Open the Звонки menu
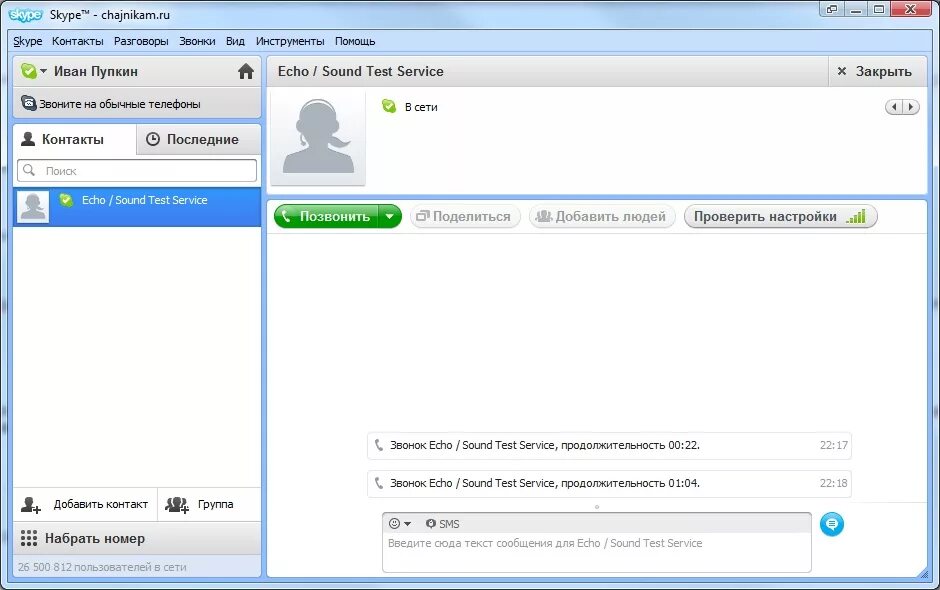 (x=197, y=41)
